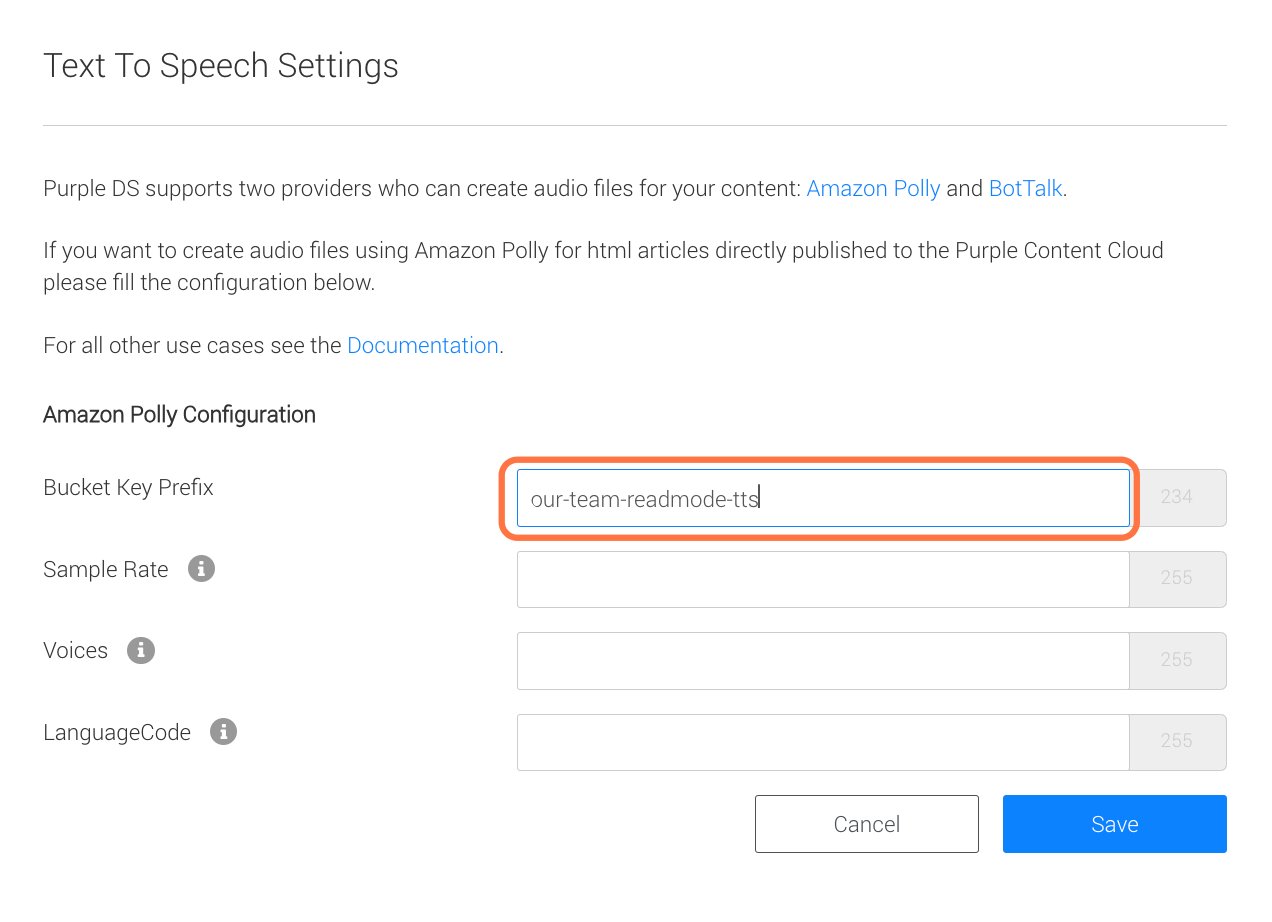Click the Sample Rate info icon
1272x922 pixels.
[x=202, y=569]
